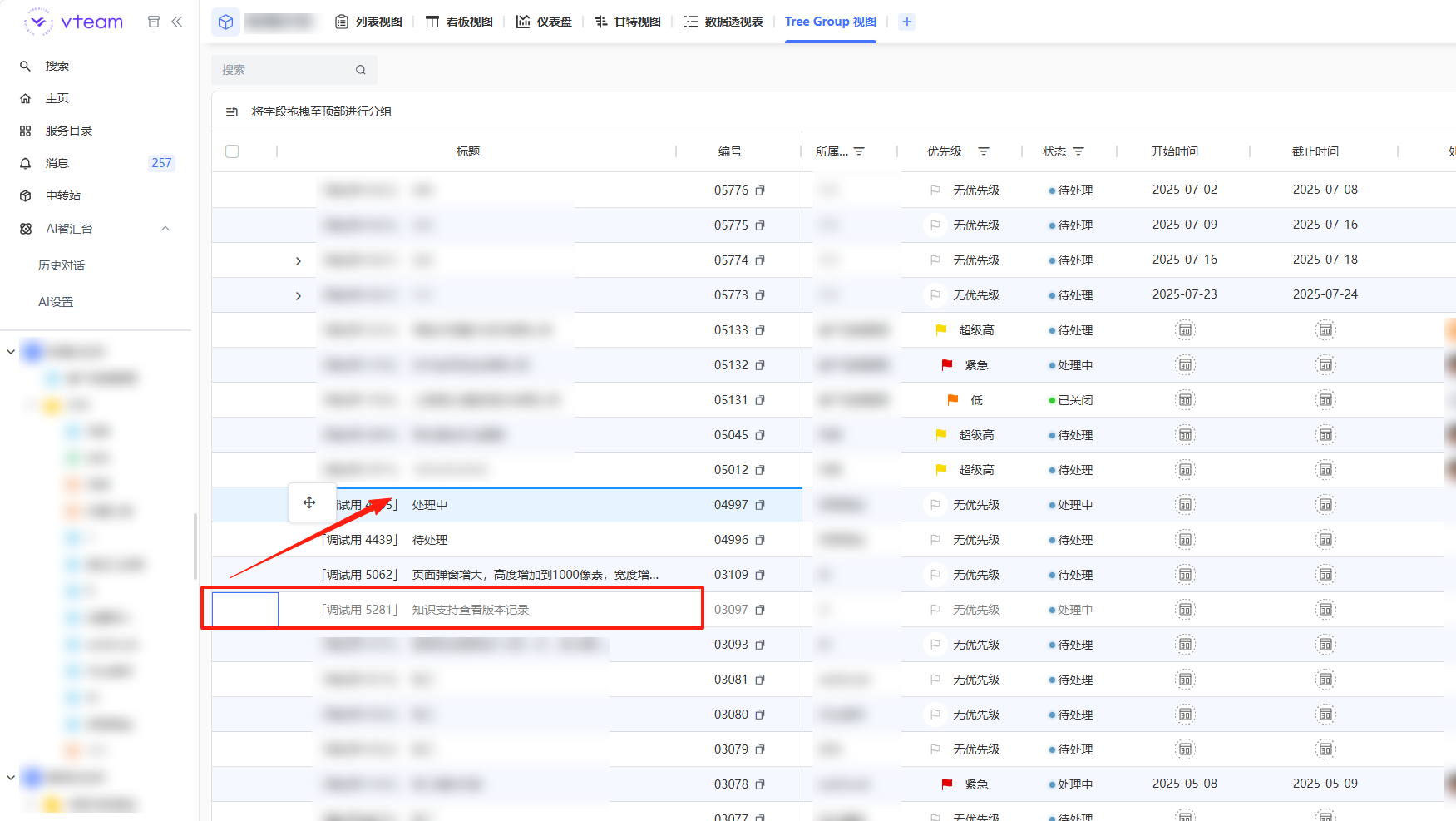Click the 标题 column header

pos(468,151)
